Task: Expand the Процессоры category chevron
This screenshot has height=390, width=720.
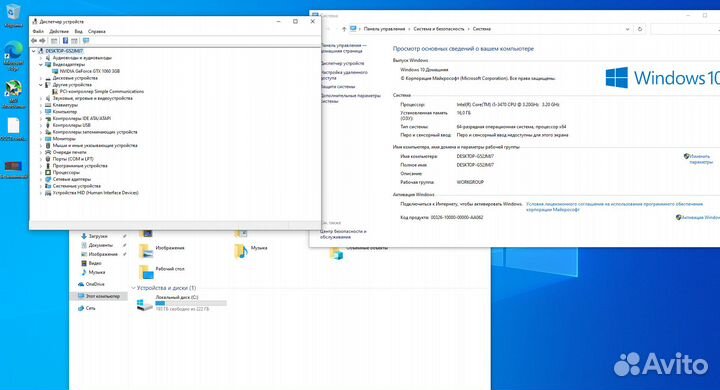Action: click(x=41, y=172)
